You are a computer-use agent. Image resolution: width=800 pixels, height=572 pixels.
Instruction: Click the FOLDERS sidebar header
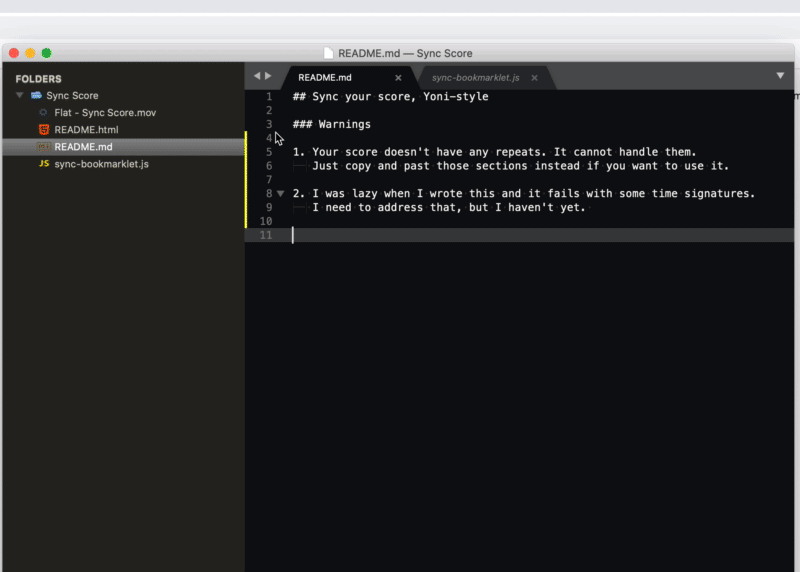[38, 79]
